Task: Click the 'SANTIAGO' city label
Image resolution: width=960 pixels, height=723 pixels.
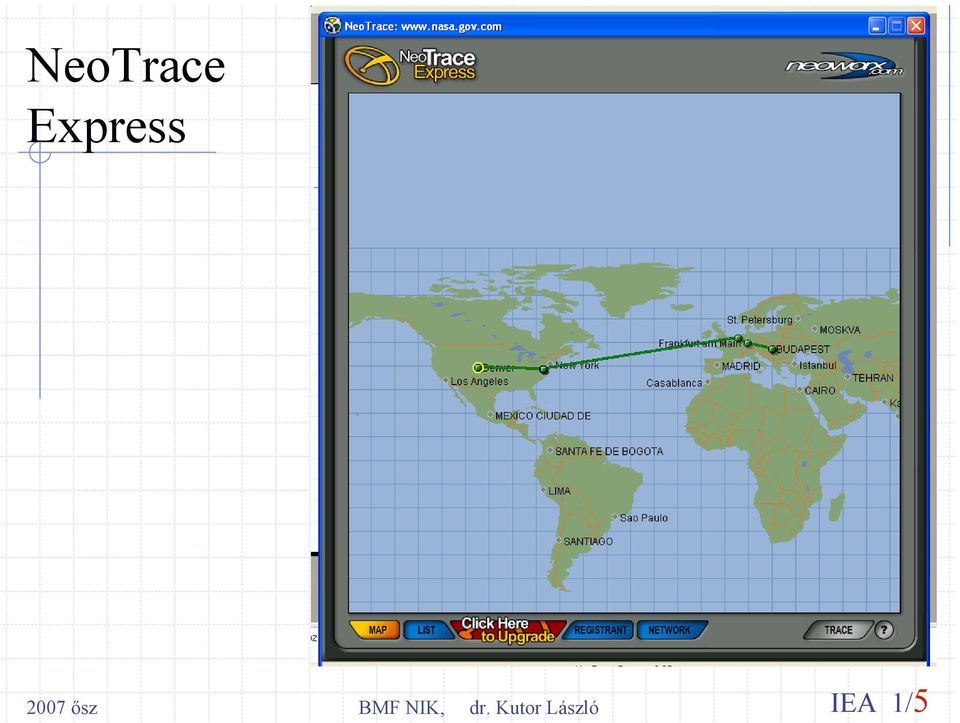Action: [588, 541]
